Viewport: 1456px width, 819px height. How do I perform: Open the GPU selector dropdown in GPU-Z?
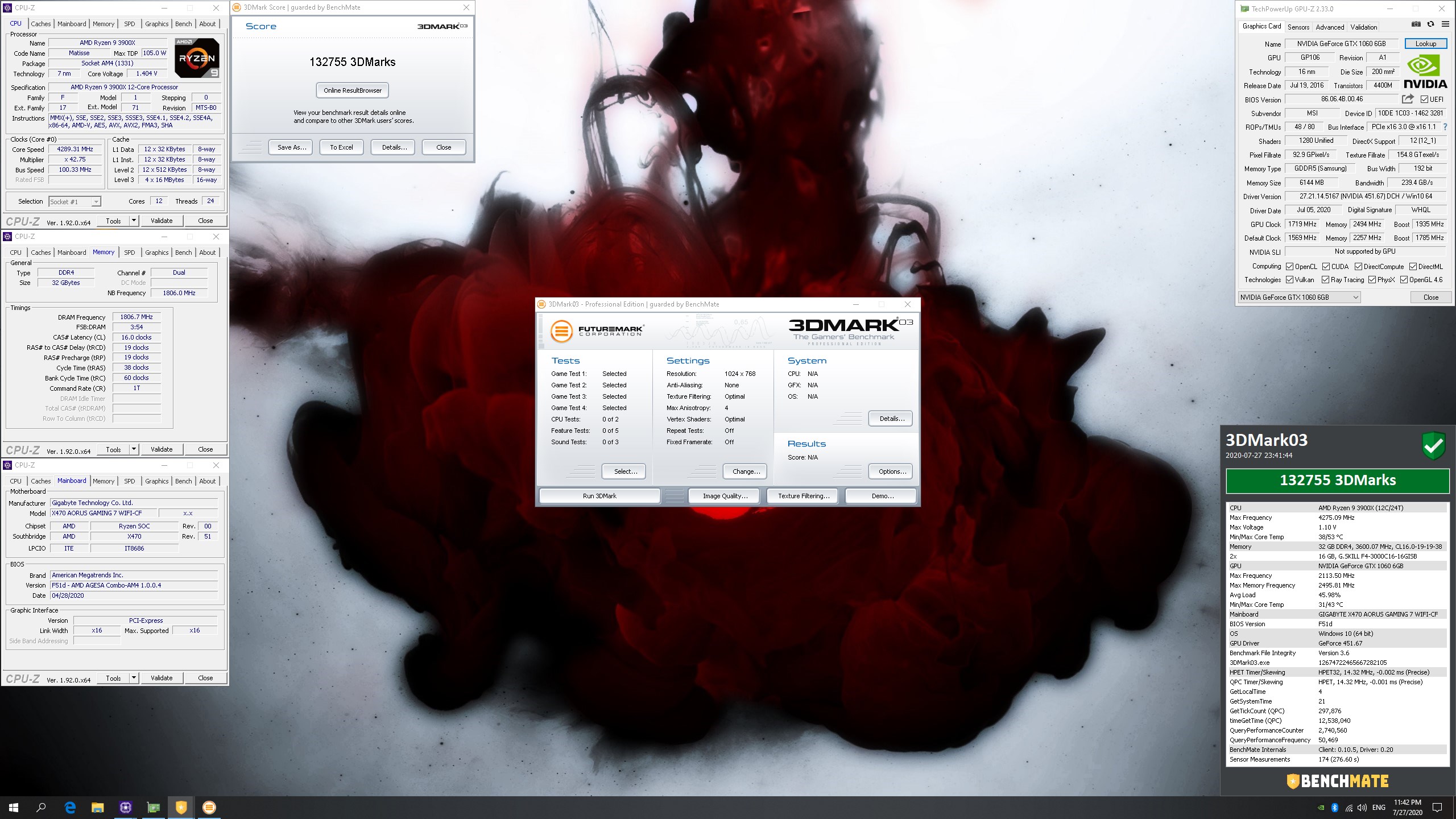pos(1299,297)
